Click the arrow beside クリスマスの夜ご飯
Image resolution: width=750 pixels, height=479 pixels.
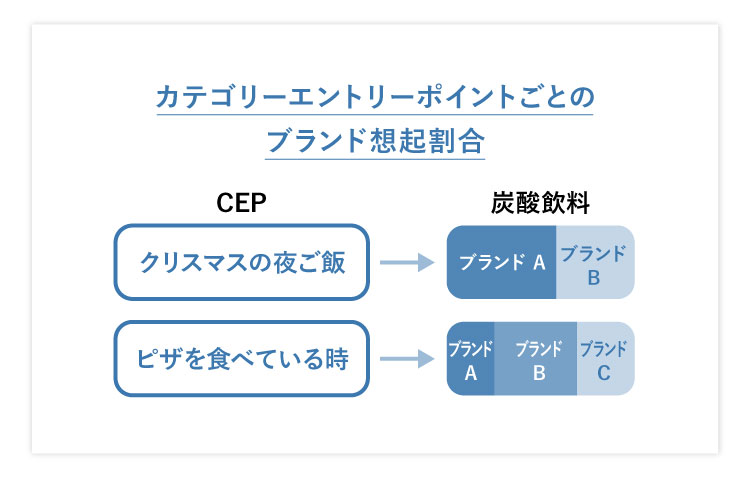(407, 262)
